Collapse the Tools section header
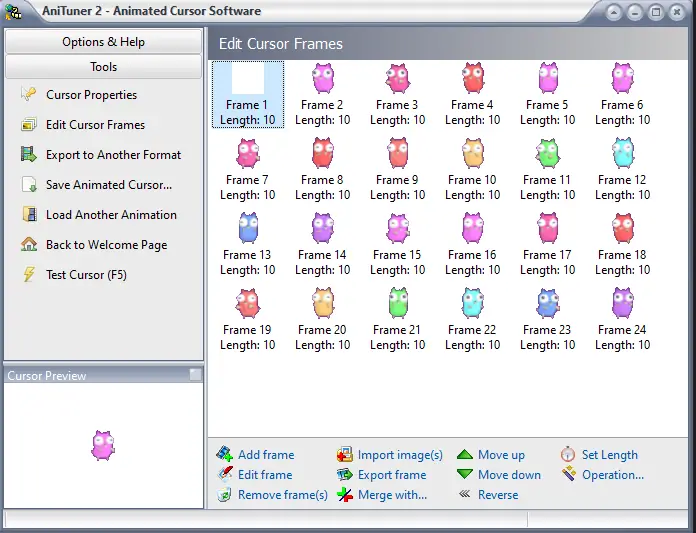 tap(103, 67)
